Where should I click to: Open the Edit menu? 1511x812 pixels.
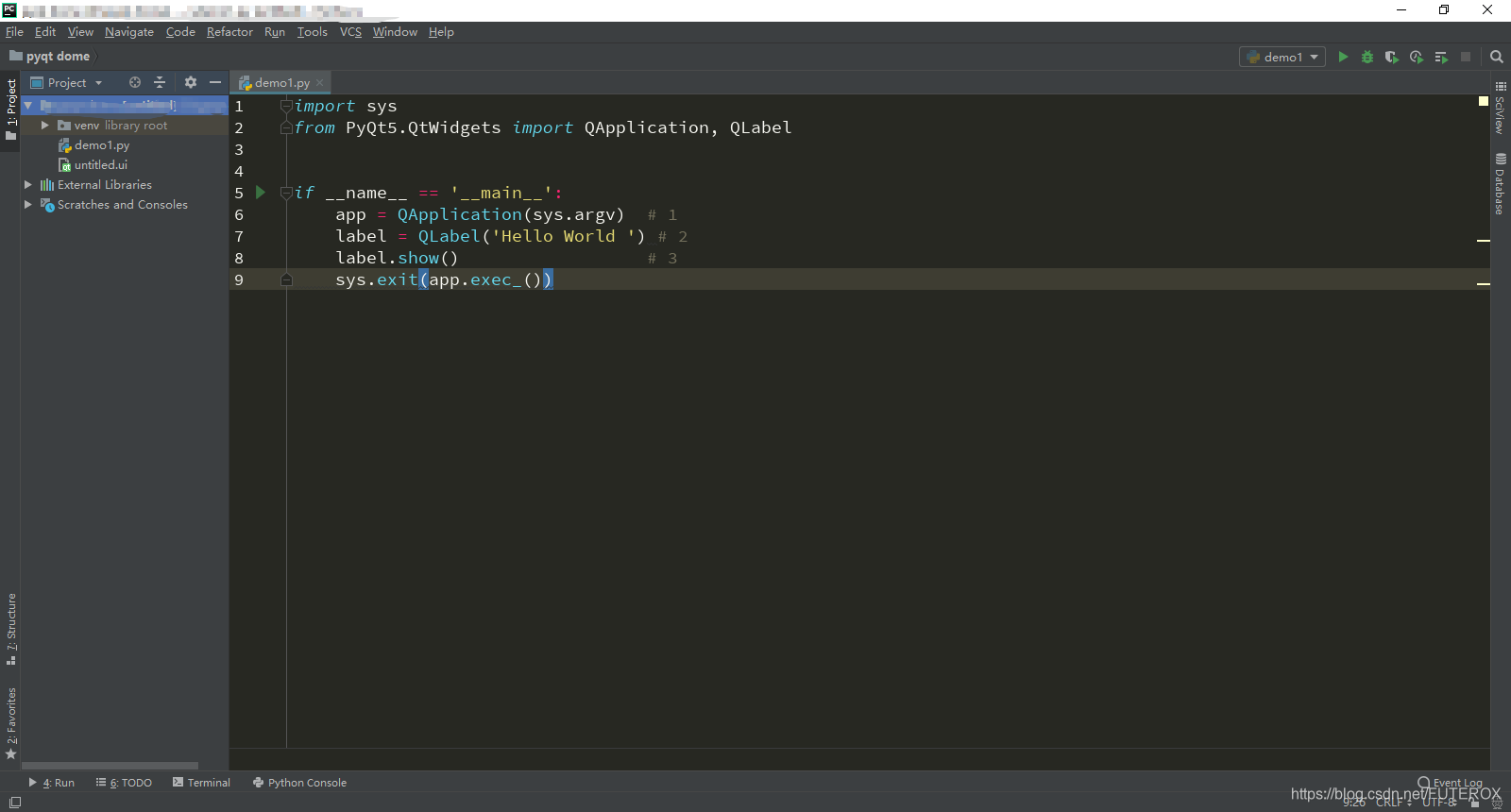pyautogui.click(x=45, y=32)
